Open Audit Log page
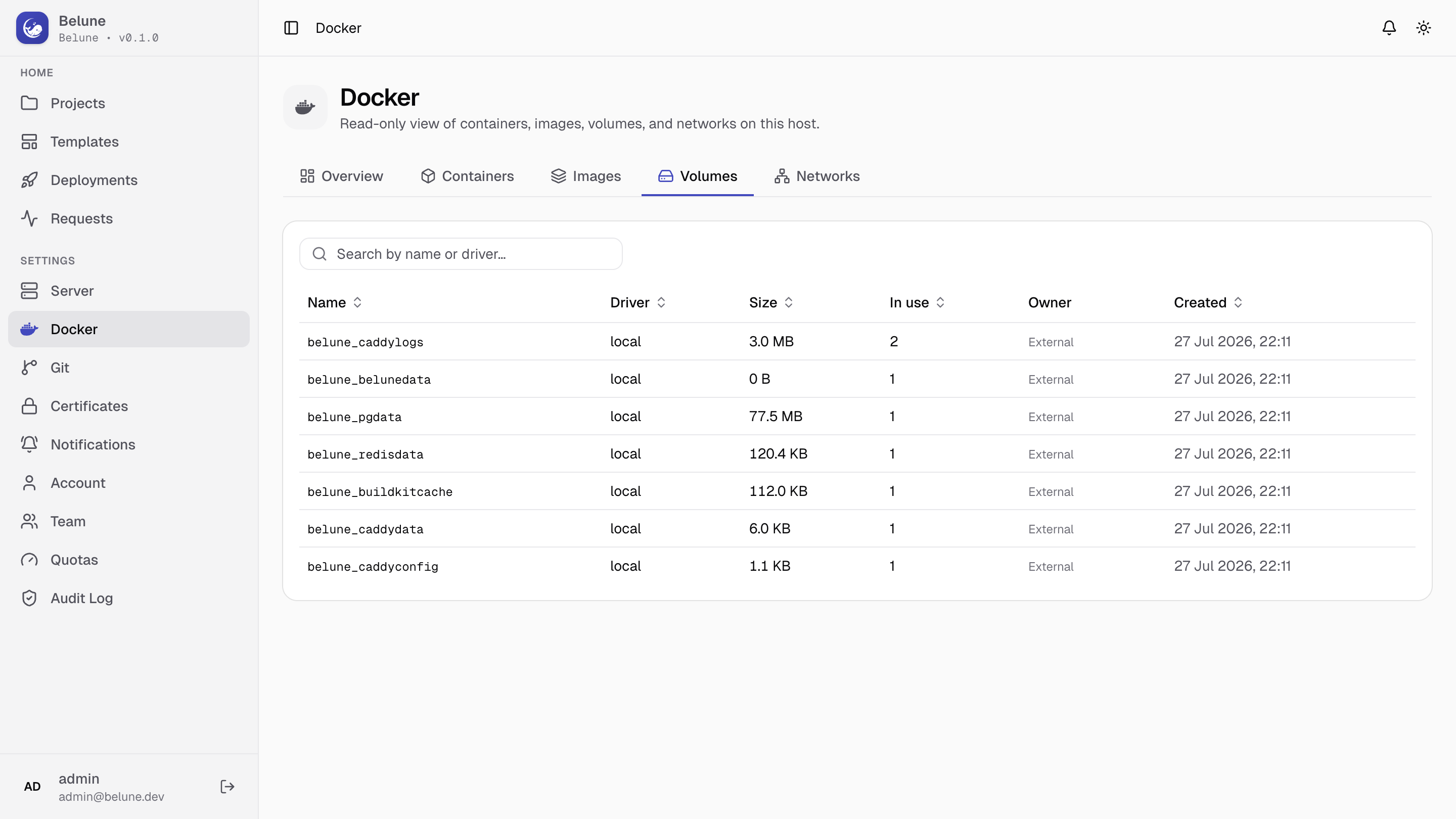 pyautogui.click(x=129, y=598)
